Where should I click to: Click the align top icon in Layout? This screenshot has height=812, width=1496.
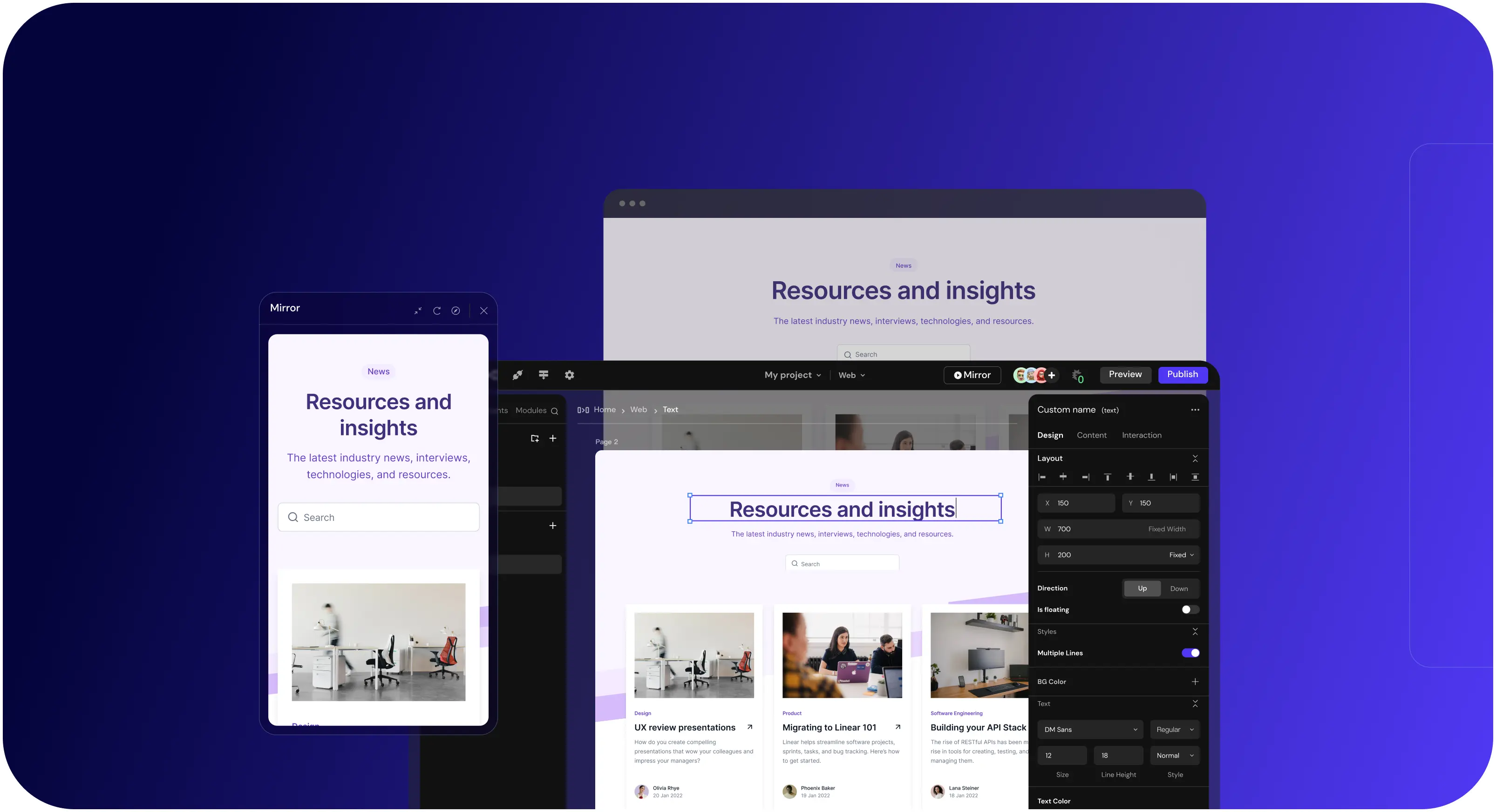tap(1108, 477)
